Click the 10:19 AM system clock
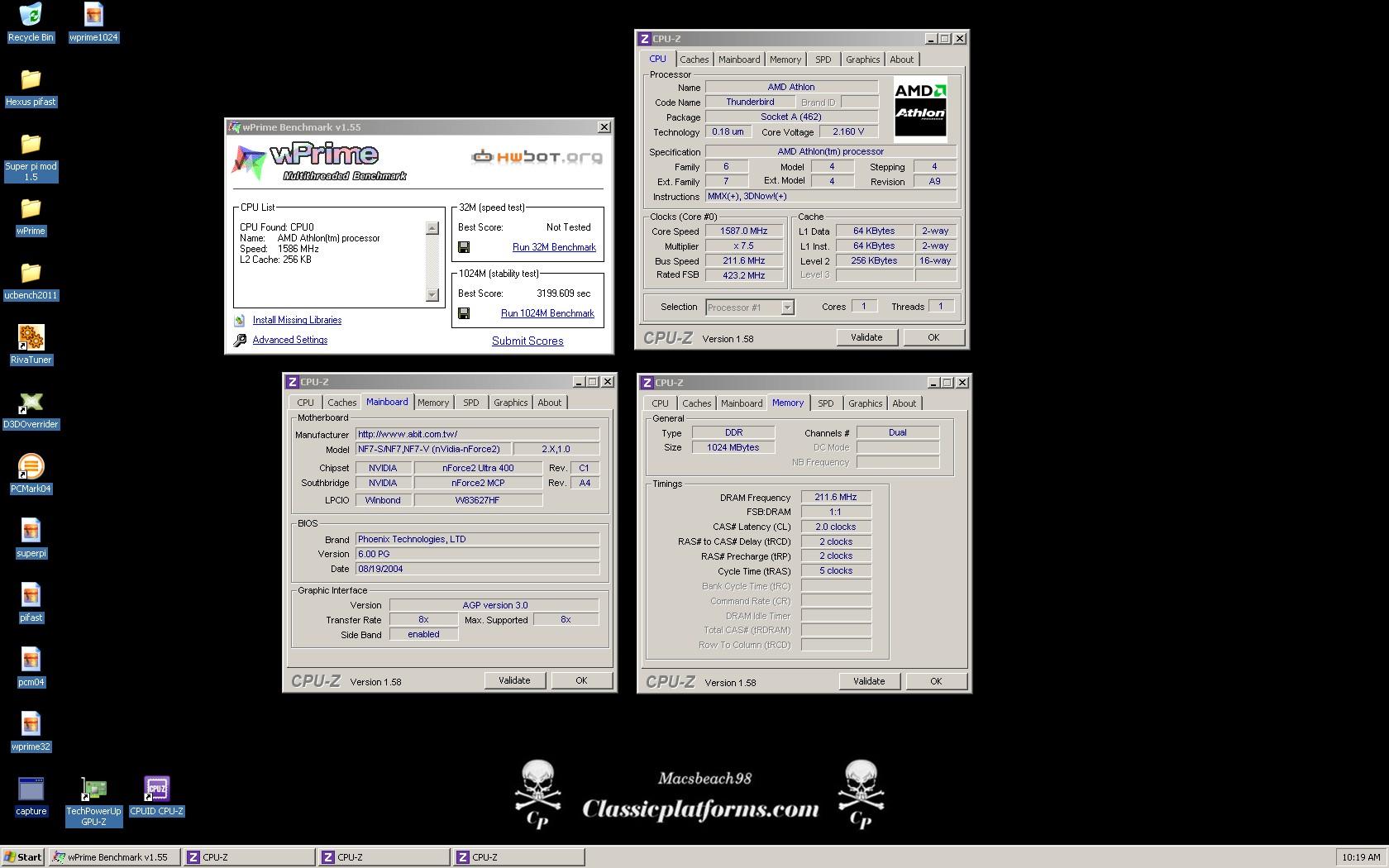Viewport: 1389px width, 868px height. (1361, 857)
